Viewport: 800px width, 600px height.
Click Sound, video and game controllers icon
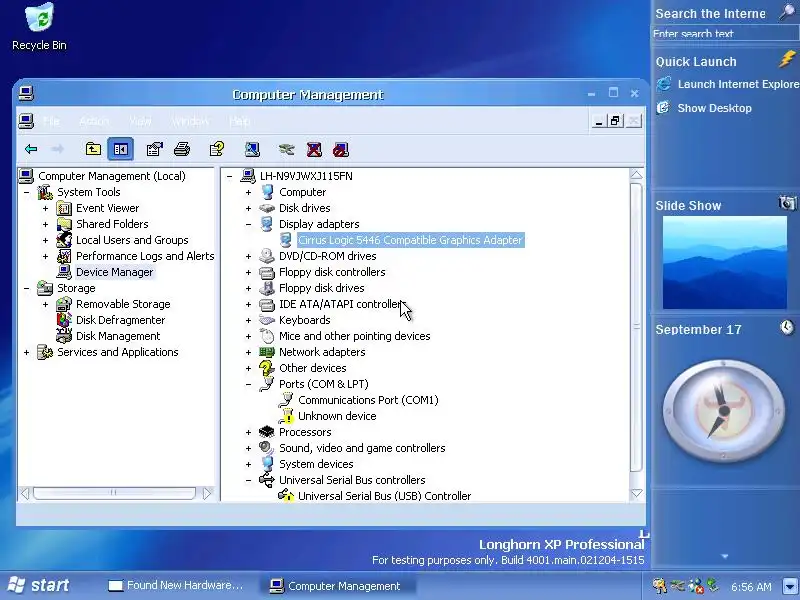pyautogui.click(x=266, y=448)
